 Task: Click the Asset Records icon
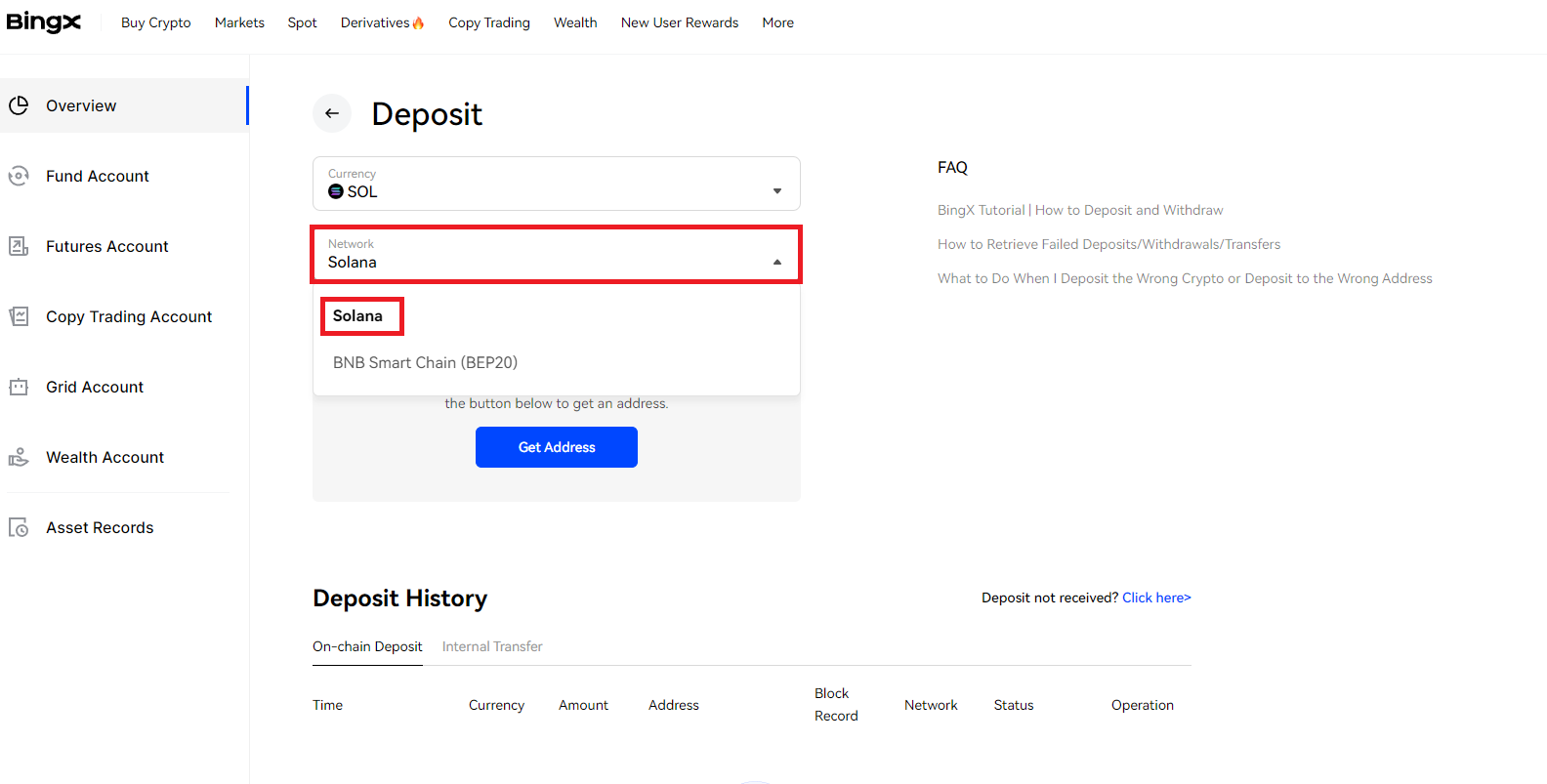pyautogui.click(x=19, y=527)
